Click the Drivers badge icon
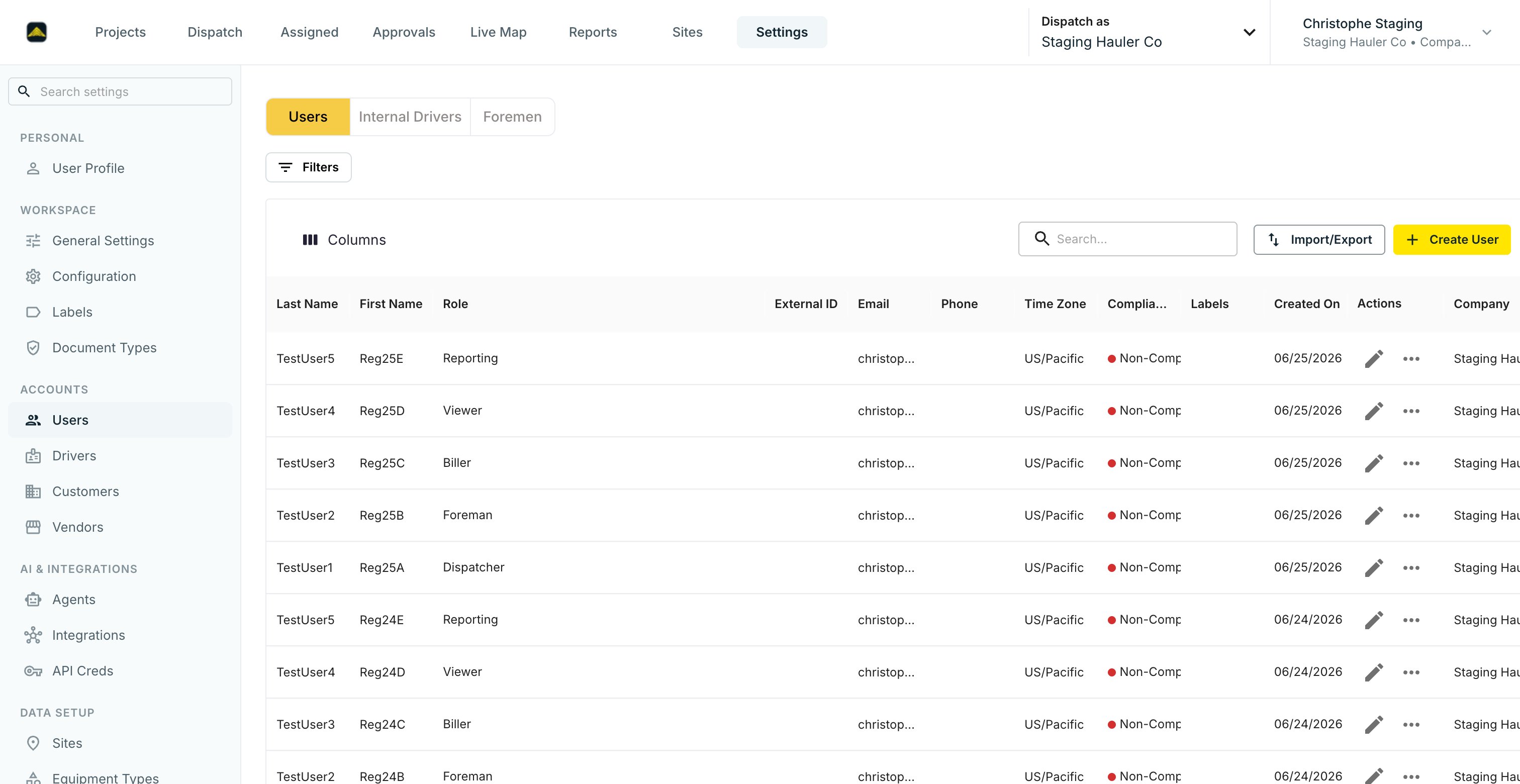Image resolution: width=1520 pixels, height=784 pixels. pyautogui.click(x=33, y=455)
